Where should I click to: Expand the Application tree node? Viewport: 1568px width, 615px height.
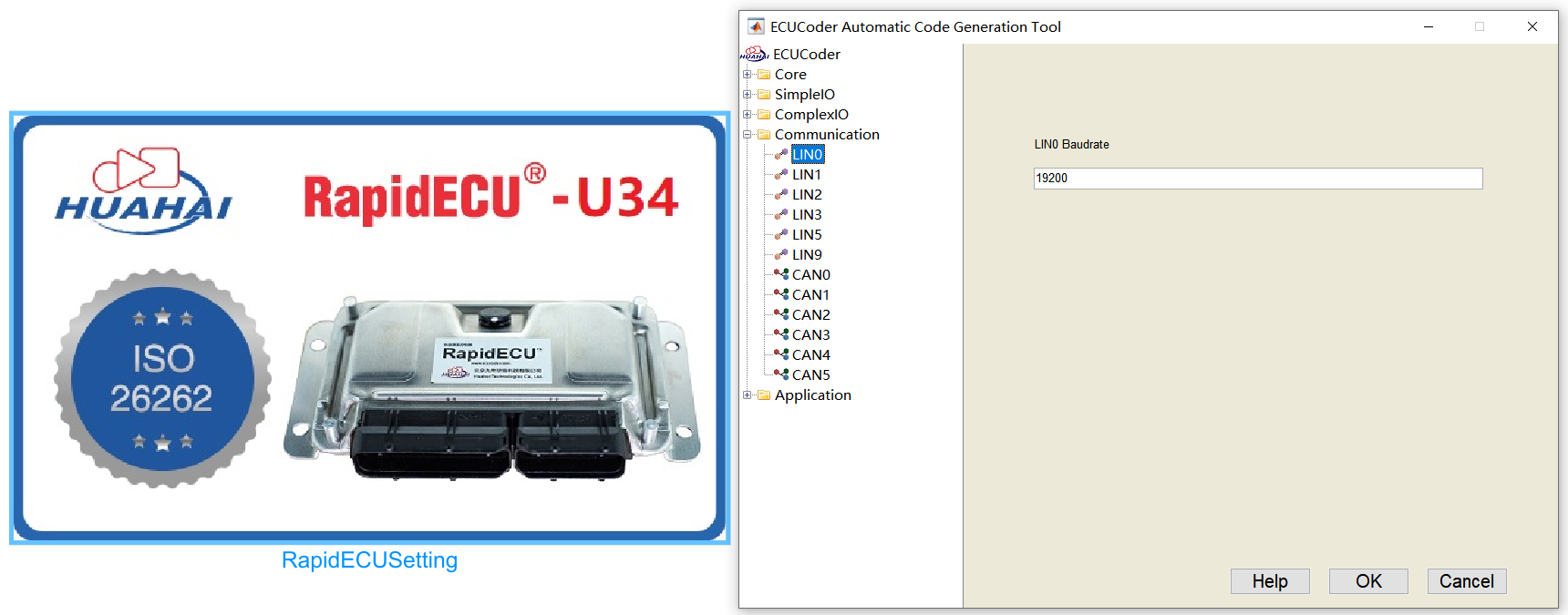(x=748, y=395)
